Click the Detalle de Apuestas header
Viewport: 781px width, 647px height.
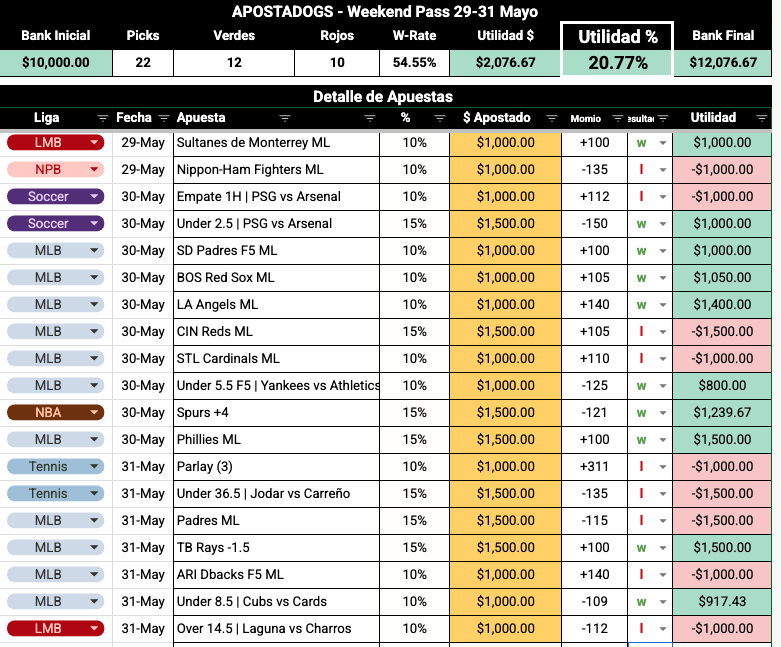[x=383, y=97]
